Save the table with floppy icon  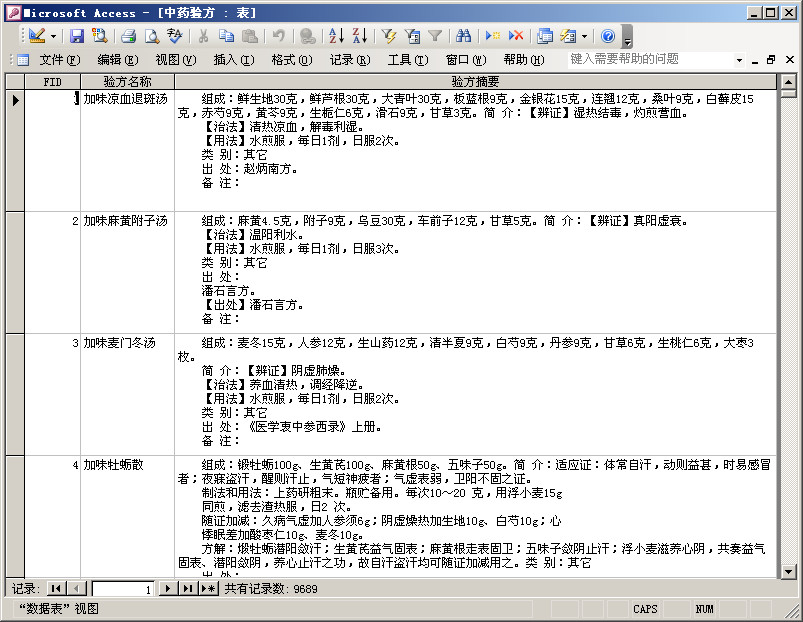77,35
